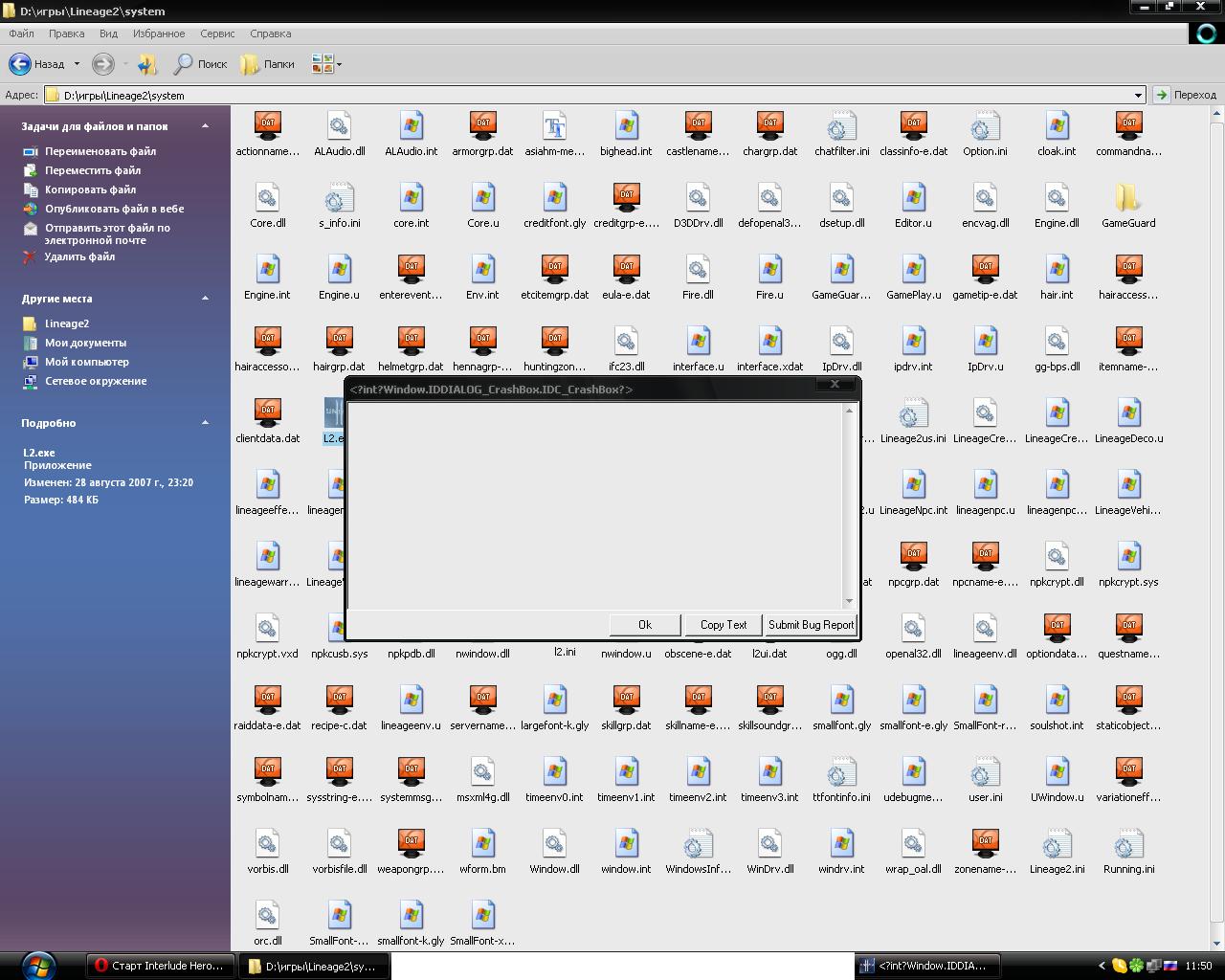
Task: Select the Core.dll file icon
Action: [267, 197]
